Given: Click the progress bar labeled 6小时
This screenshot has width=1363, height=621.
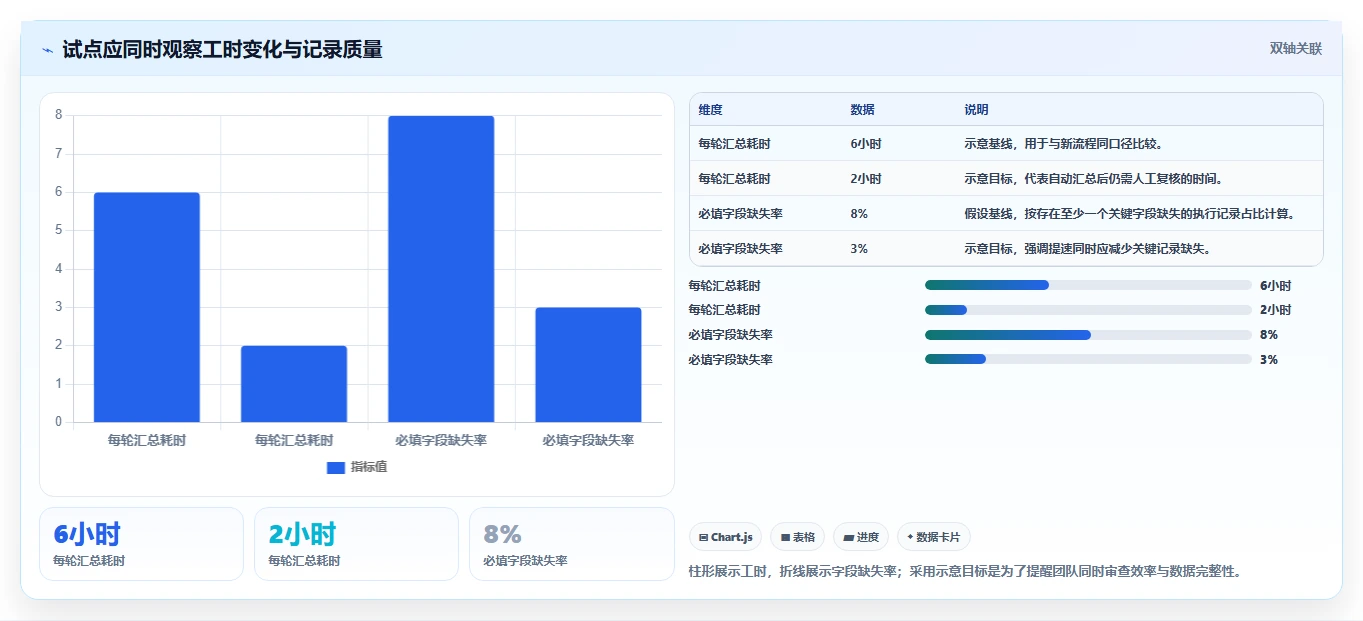Looking at the screenshot, I should coord(1088,285).
